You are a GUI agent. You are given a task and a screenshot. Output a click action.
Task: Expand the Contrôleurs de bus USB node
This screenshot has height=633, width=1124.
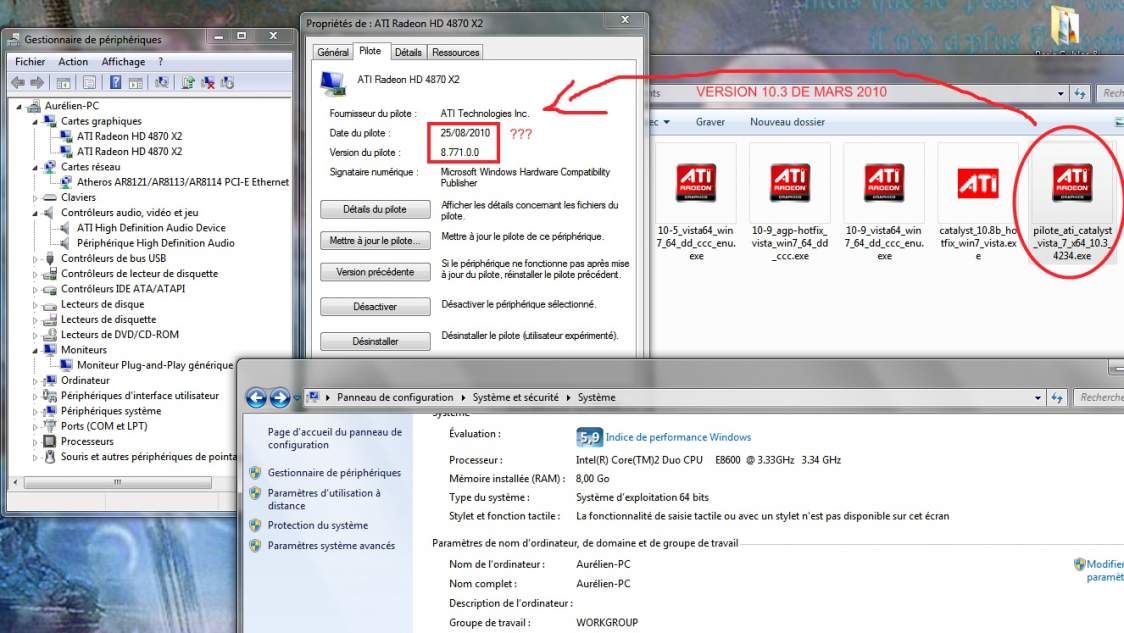(36, 259)
